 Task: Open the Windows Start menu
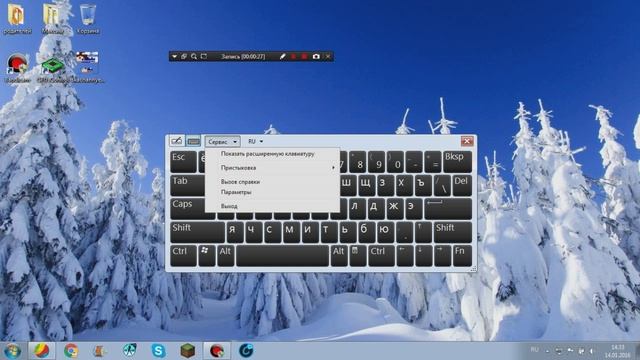(12, 351)
